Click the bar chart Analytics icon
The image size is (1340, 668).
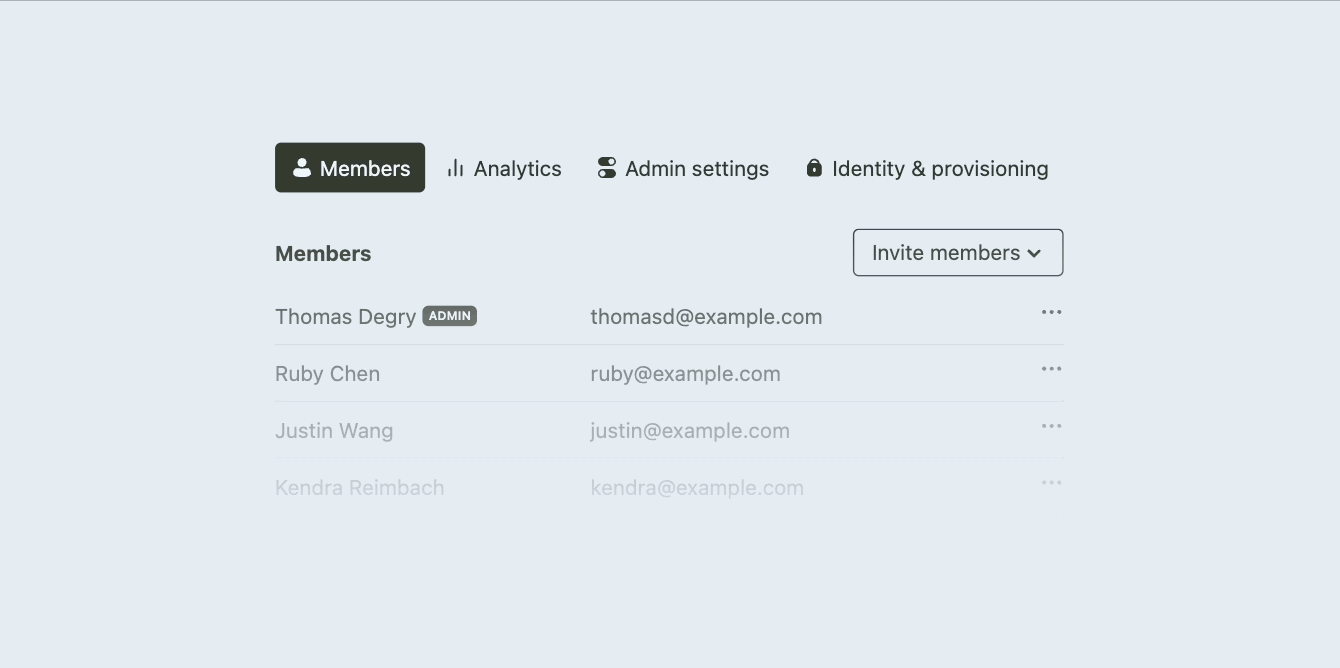[456, 168]
